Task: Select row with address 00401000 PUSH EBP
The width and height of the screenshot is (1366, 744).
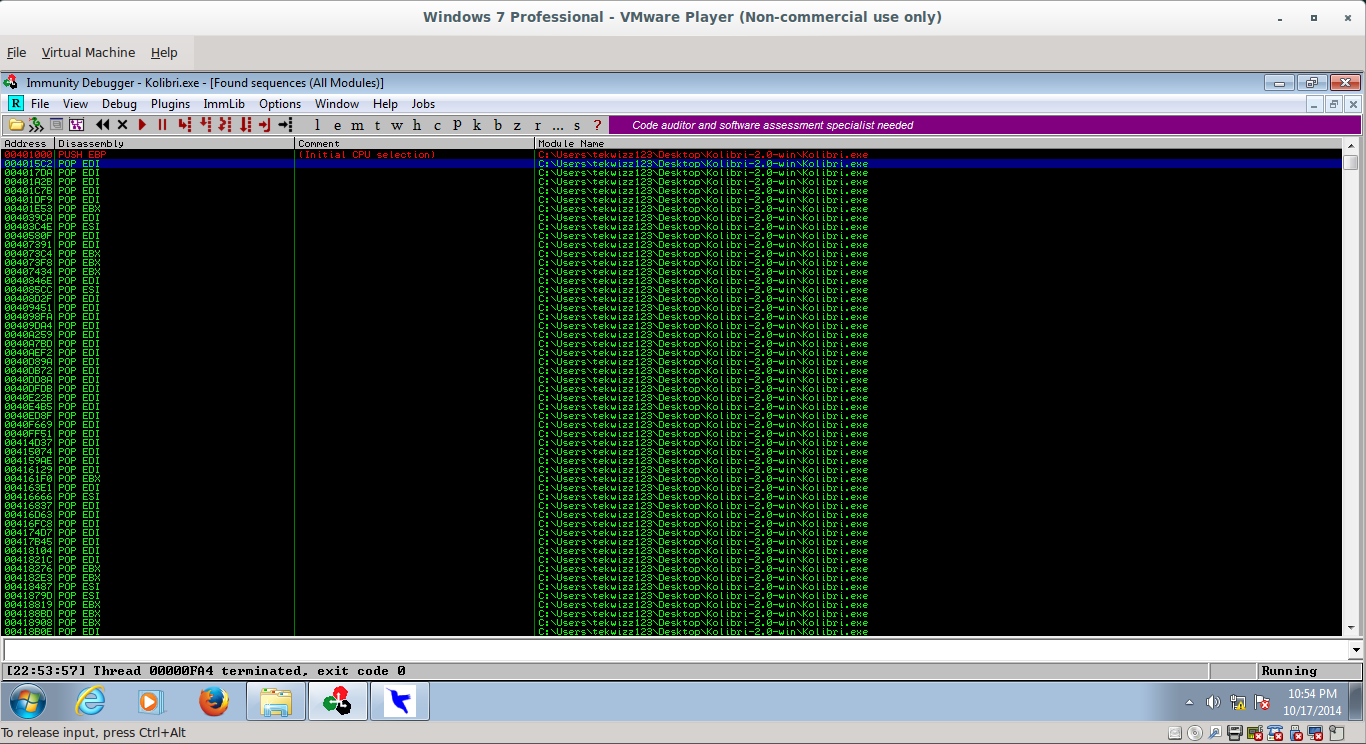Action: [671, 155]
